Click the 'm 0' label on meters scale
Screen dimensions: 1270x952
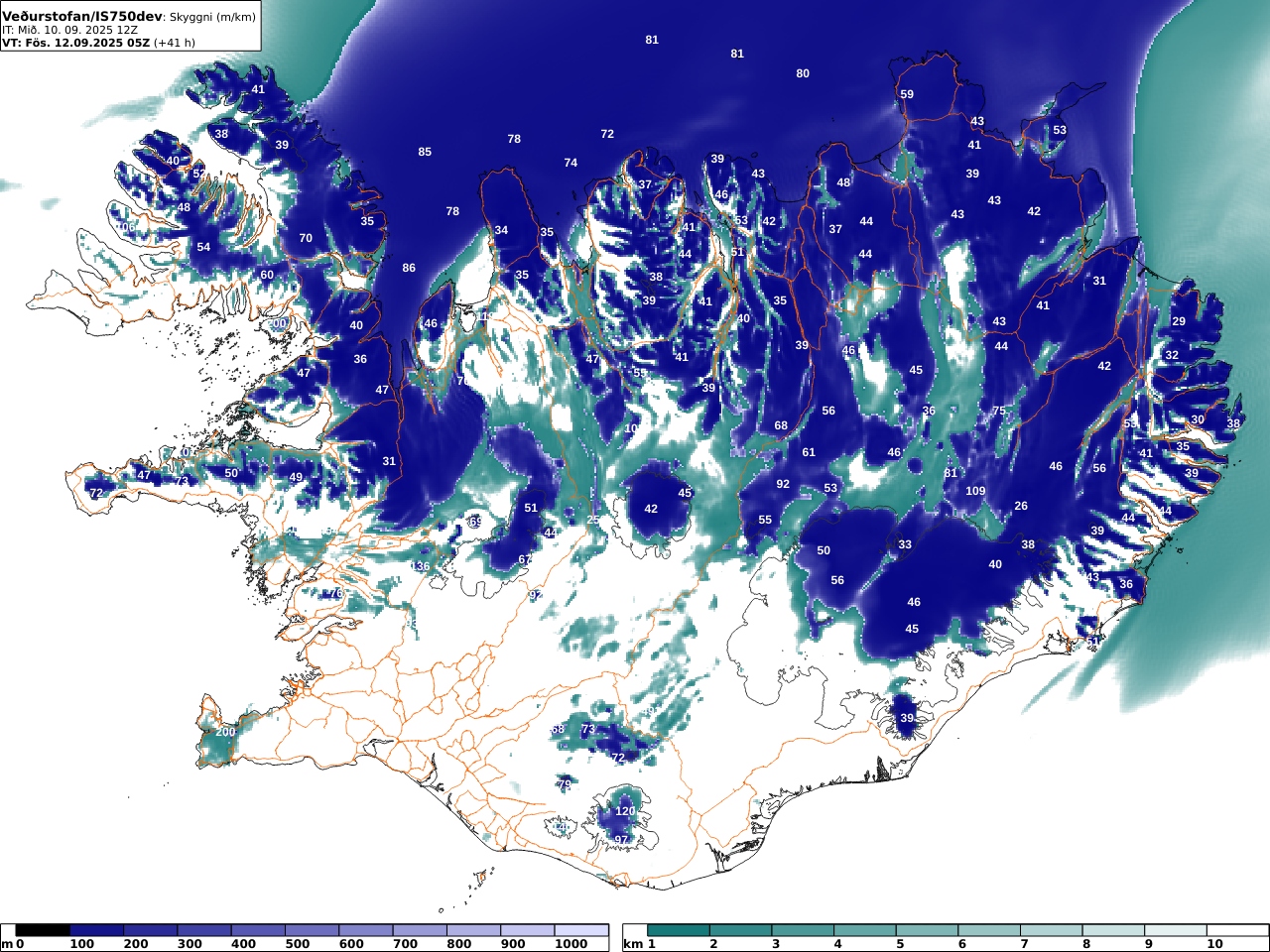[x=12, y=944]
